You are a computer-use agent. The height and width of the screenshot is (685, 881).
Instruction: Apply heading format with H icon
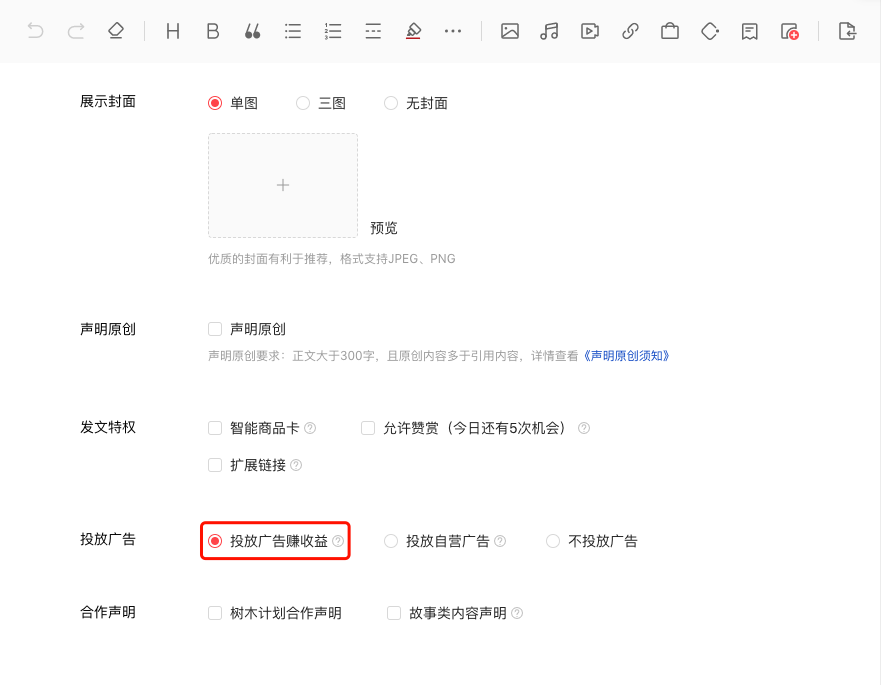(x=172, y=31)
